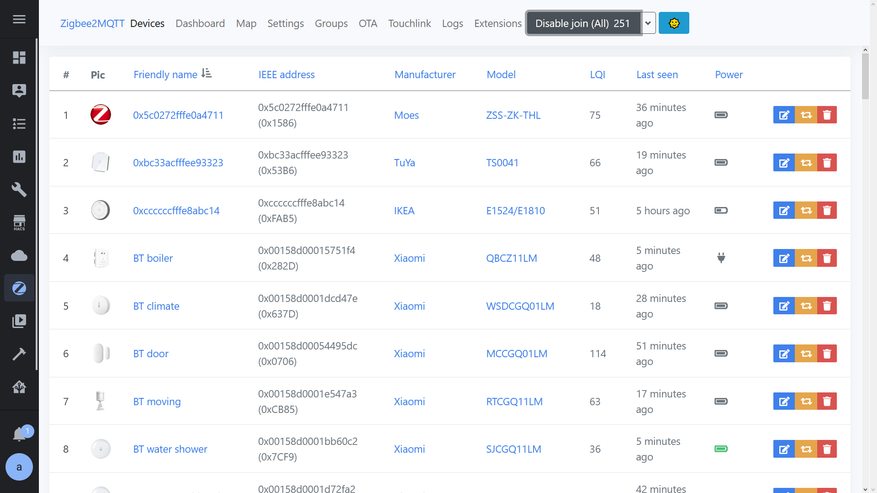
Task: Sort by Last seen column header
Action: click(657, 74)
